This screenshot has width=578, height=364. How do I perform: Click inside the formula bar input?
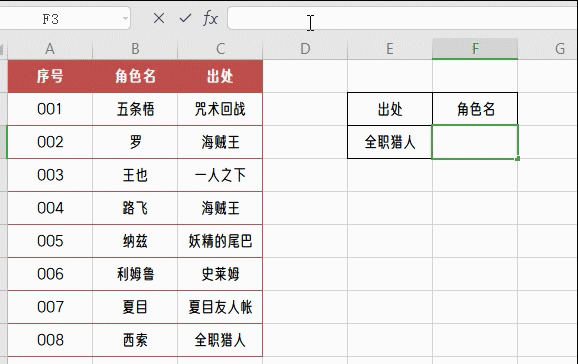click(403, 18)
